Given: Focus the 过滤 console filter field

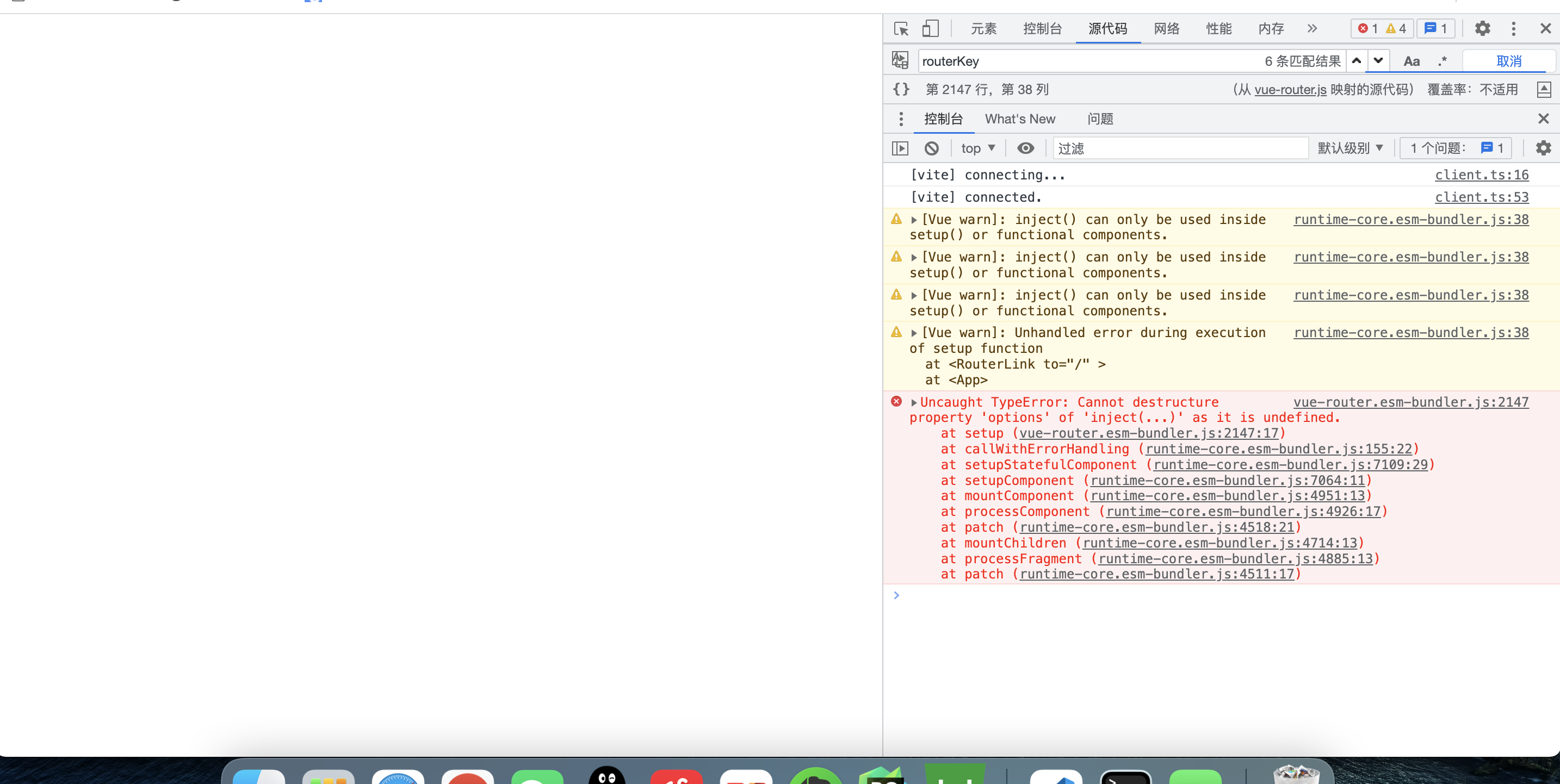Looking at the screenshot, I should point(1180,148).
